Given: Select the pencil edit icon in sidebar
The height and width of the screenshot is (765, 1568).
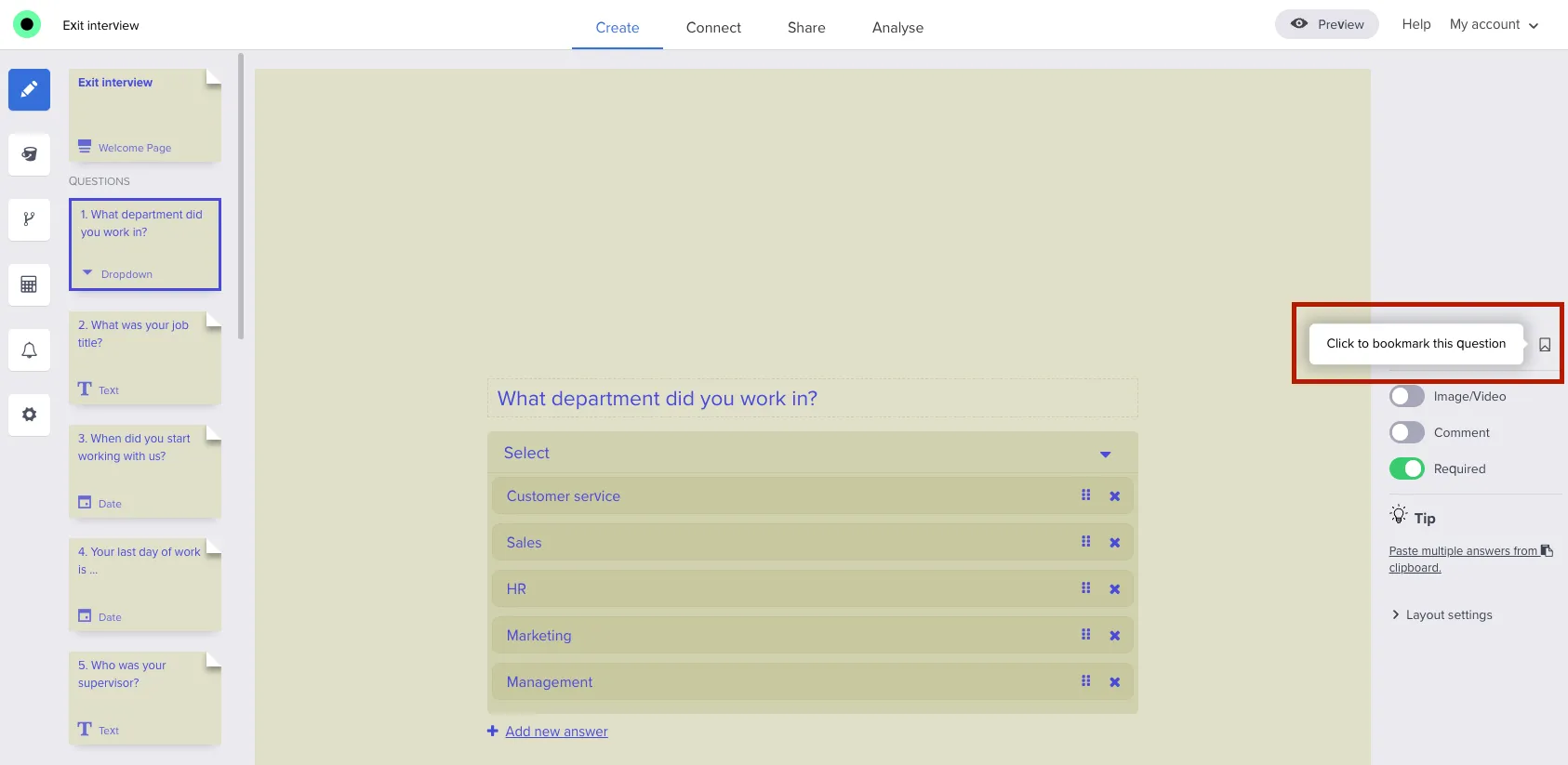Looking at the screenshot, I should click(29, 89).
